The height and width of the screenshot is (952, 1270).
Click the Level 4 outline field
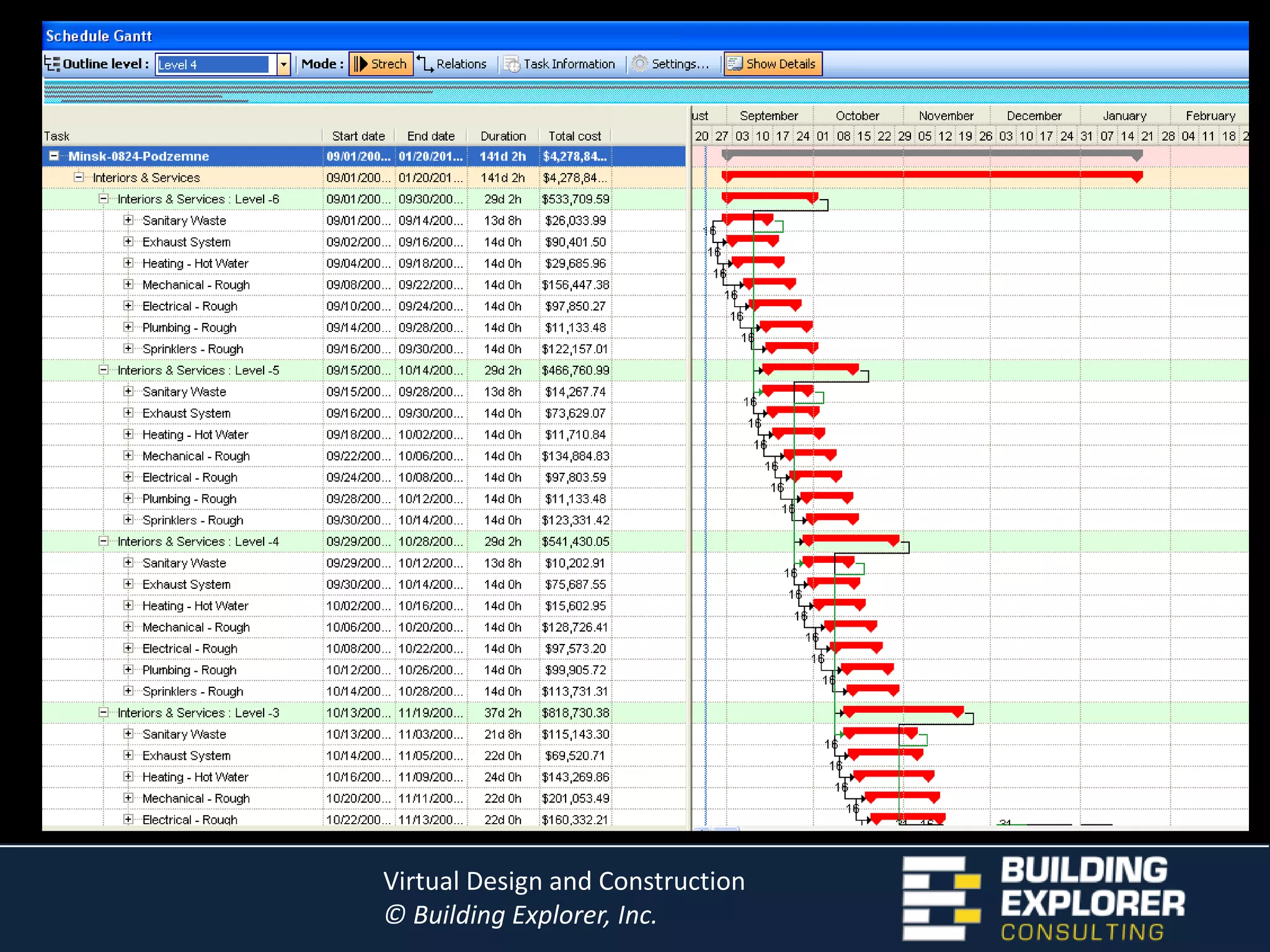(x=215, y=64)
